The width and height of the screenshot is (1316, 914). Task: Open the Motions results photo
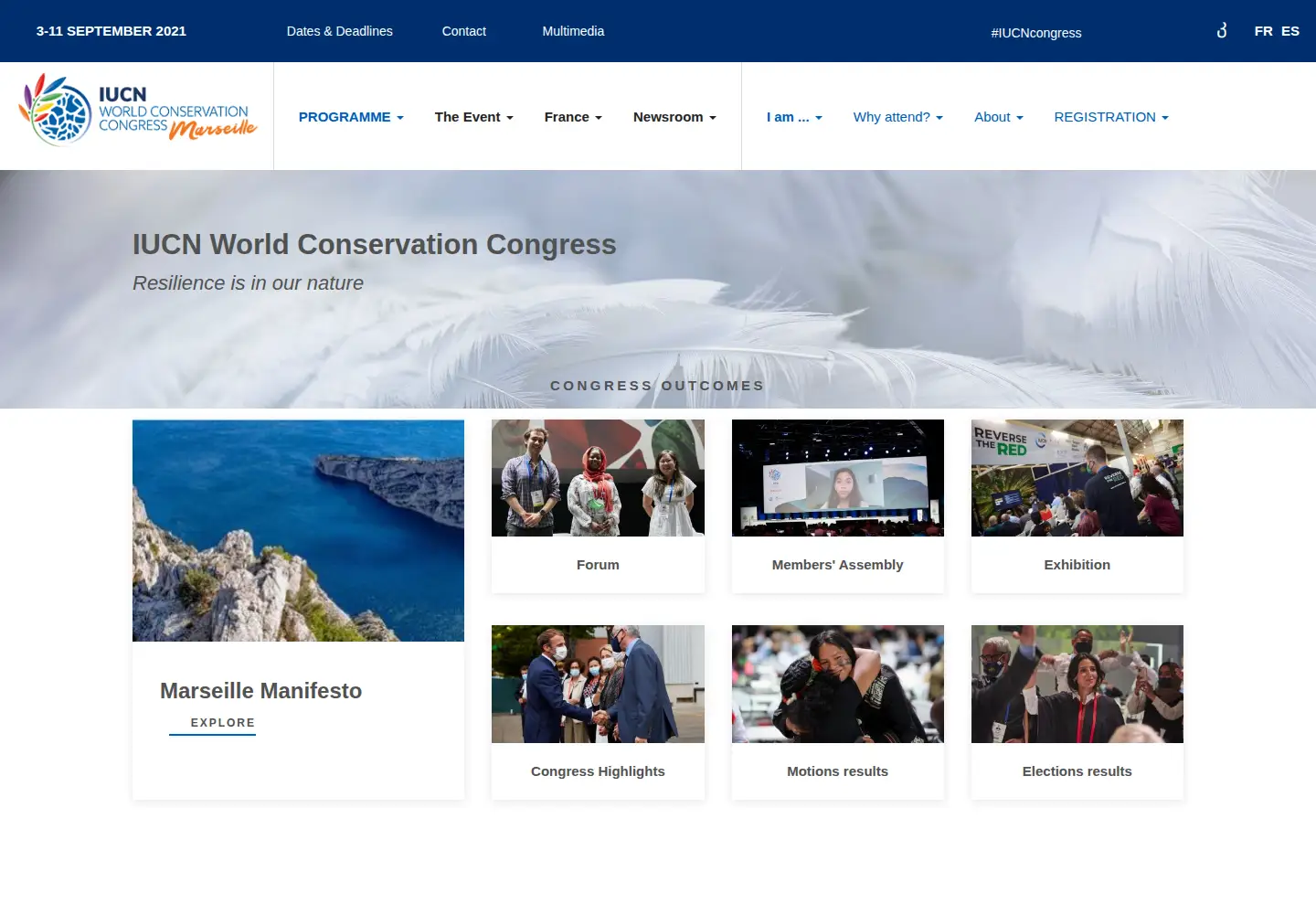click(838, 684)
